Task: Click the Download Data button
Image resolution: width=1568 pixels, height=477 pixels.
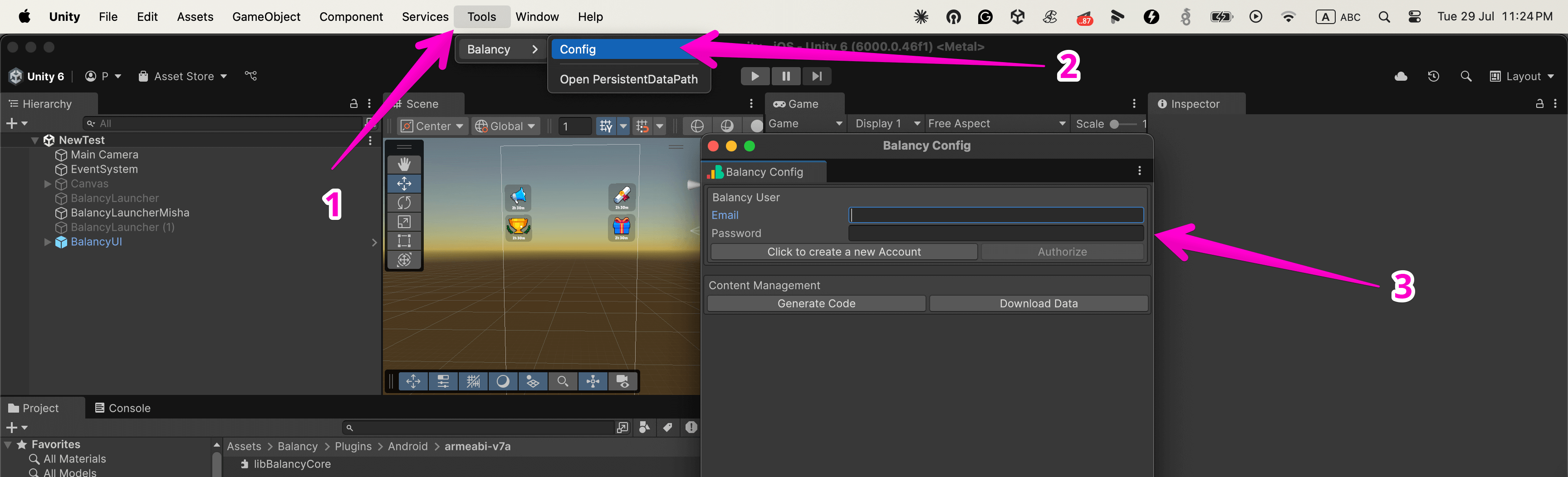Action: click(1039, 304)
